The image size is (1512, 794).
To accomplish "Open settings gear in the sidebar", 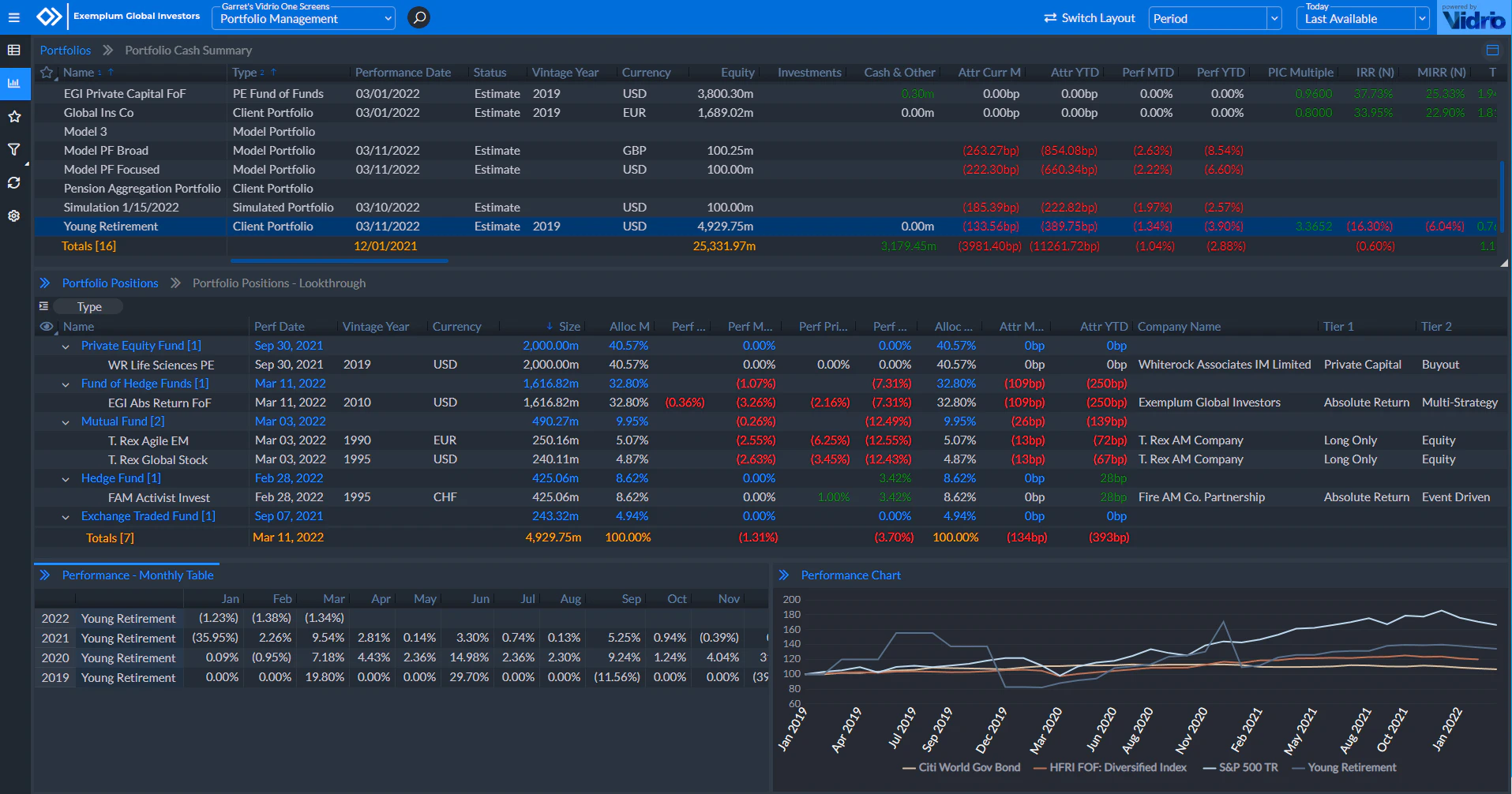I will 14,215.
